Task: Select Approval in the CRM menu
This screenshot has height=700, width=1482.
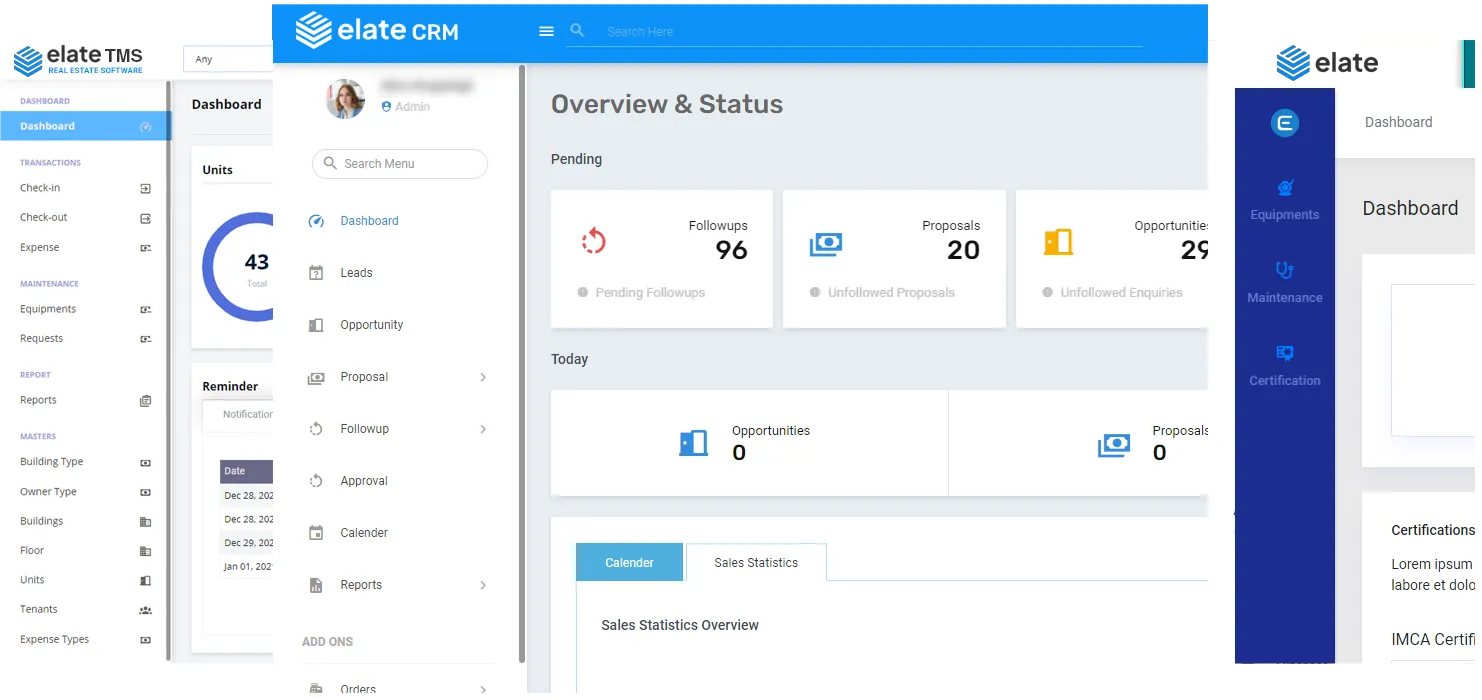Action: click(364, 481)
